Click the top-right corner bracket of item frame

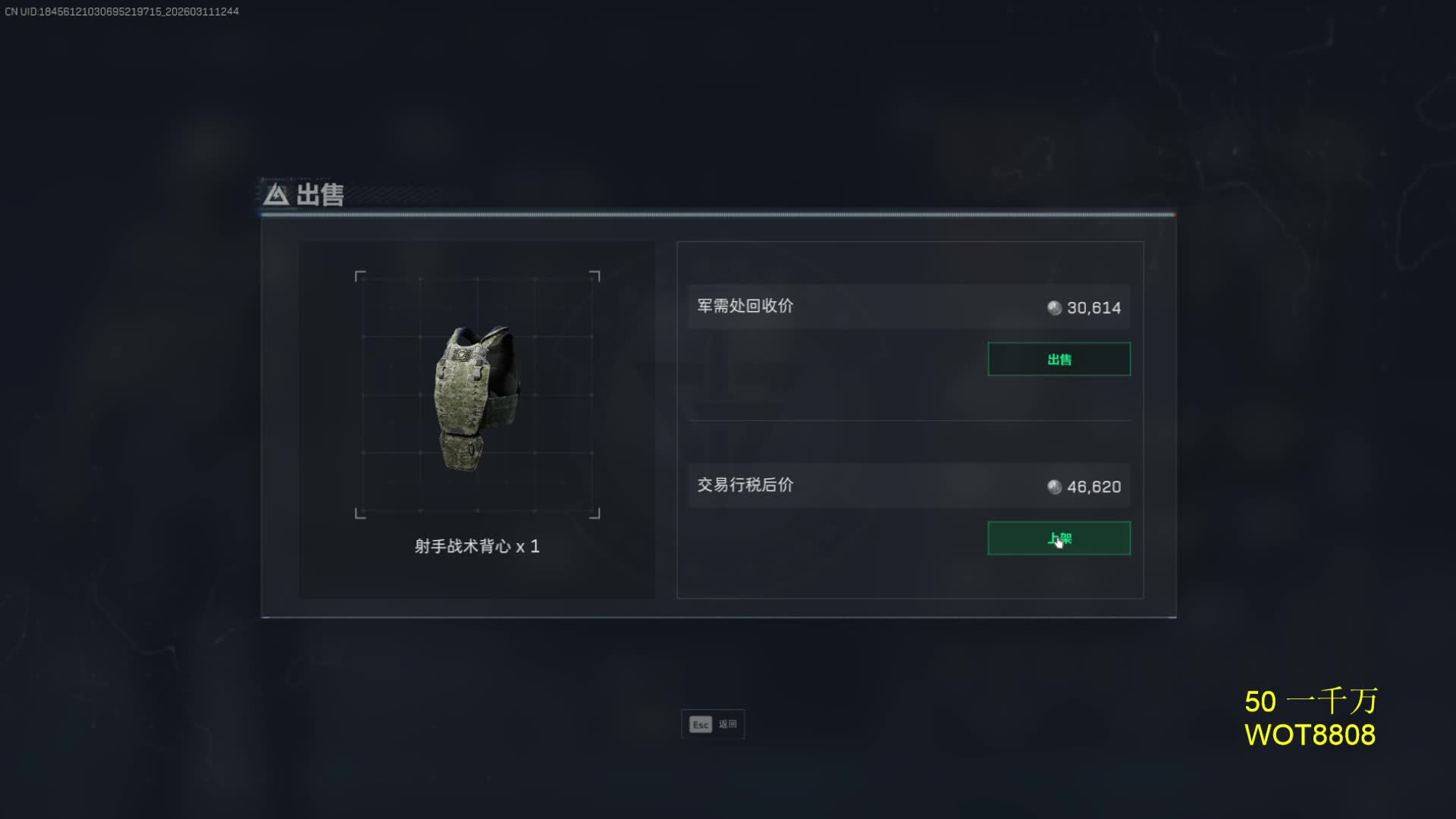[595, 276]
